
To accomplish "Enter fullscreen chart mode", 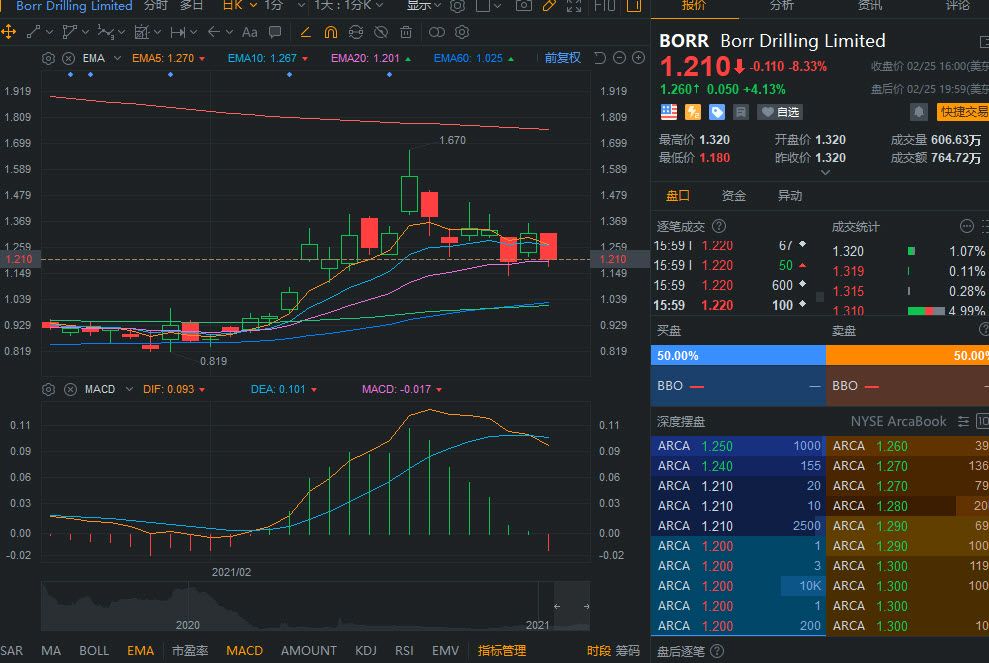I will point(574,6).
